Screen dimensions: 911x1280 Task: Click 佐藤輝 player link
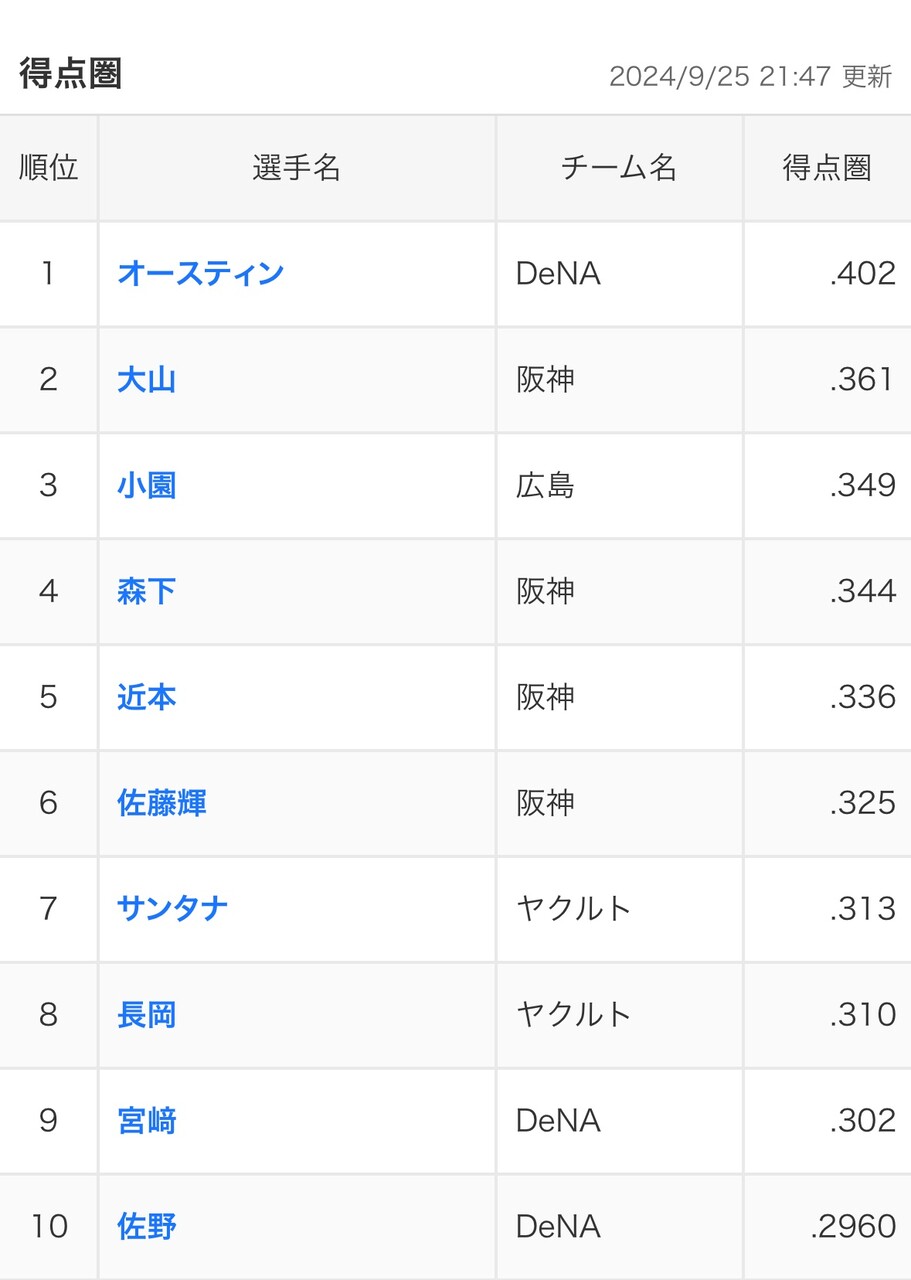(162, 803)
